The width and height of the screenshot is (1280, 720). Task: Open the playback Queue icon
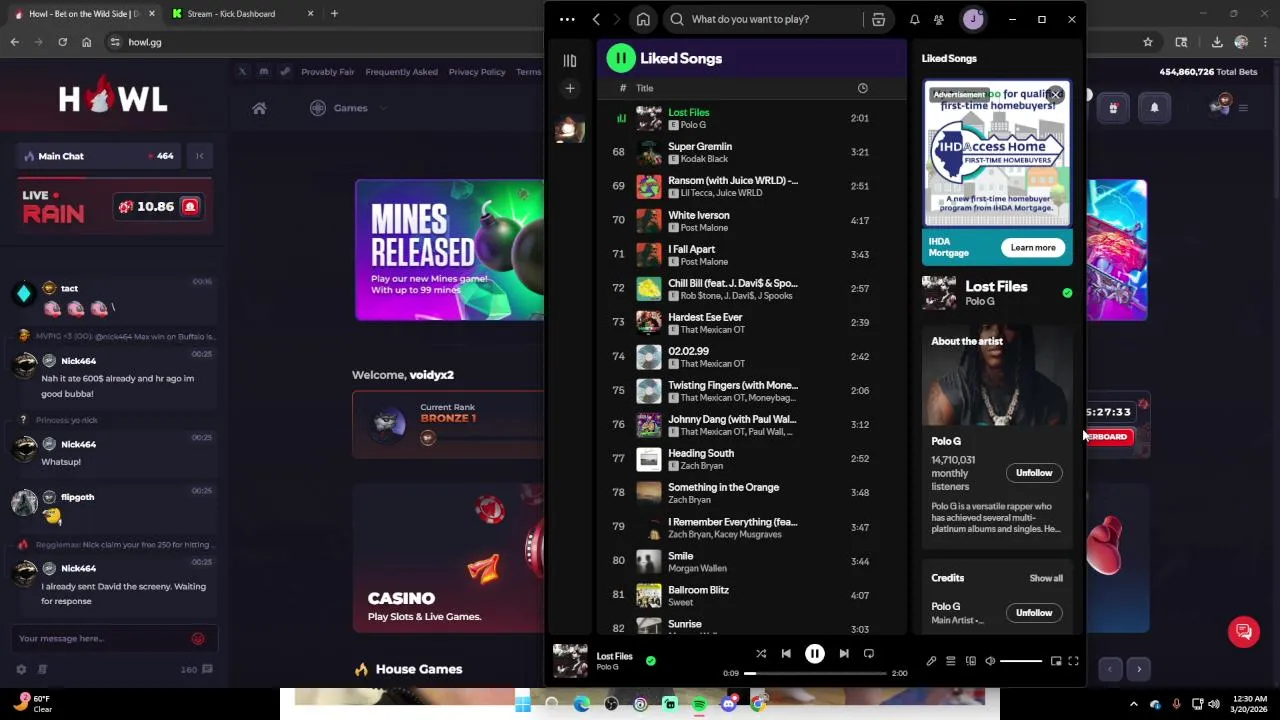(x=951, y=661)
